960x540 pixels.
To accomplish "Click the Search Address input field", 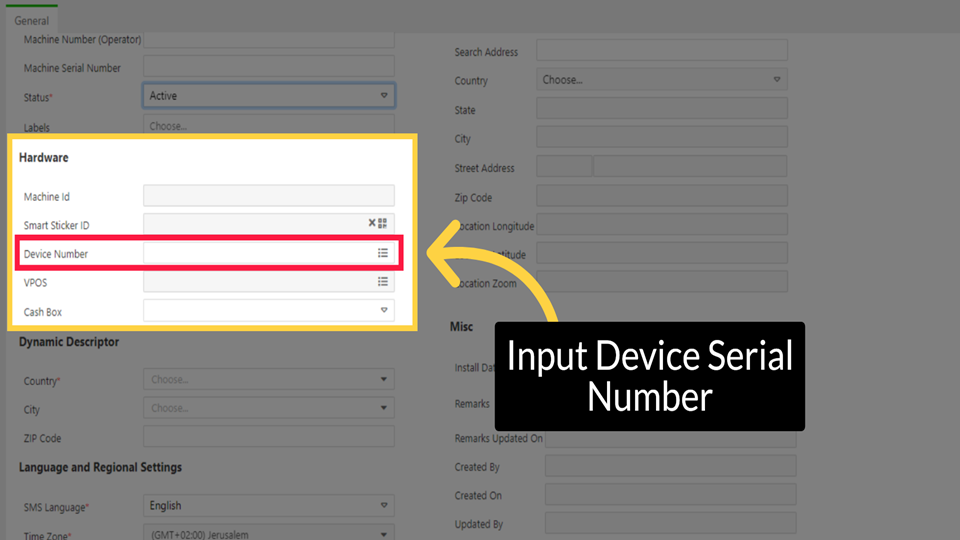I will [661, 51].
